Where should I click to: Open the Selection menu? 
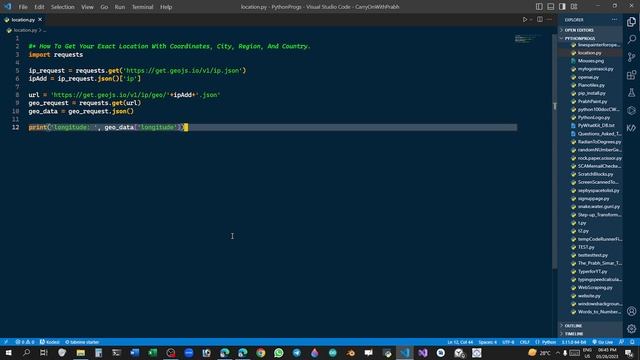62,7
